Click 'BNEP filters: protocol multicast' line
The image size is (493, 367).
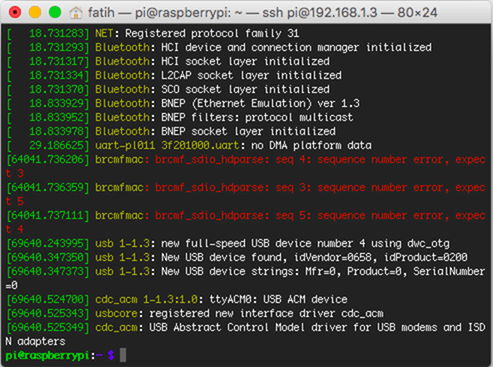click(x=257, y=117)
